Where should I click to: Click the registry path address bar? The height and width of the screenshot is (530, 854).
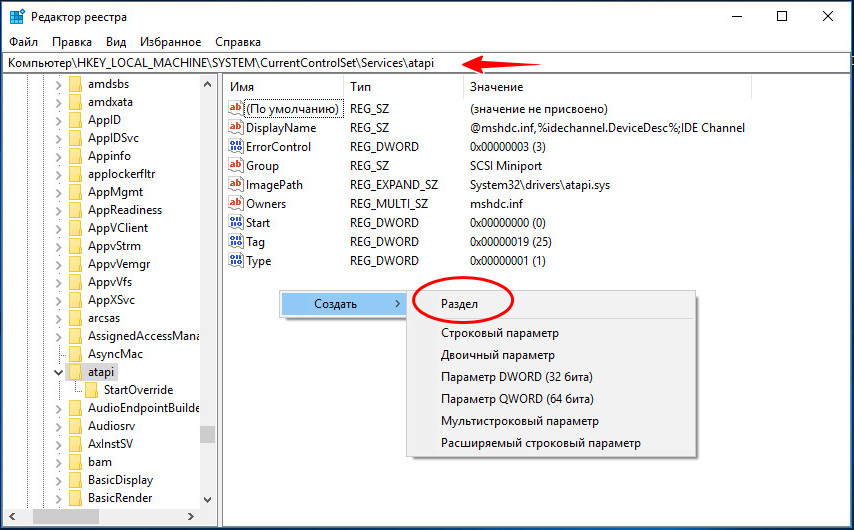pos(426,63)
